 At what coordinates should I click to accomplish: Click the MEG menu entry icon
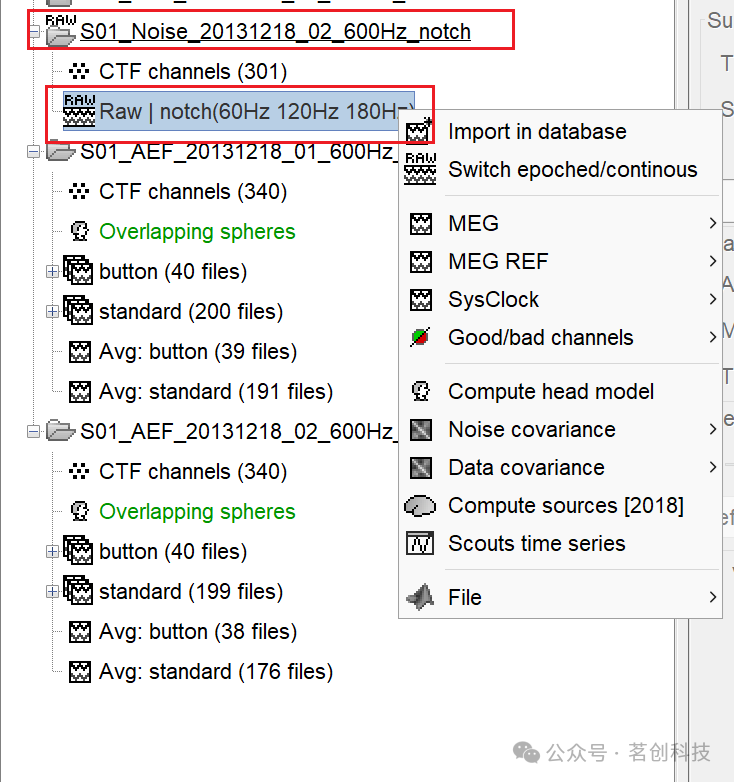pos(421,223)
